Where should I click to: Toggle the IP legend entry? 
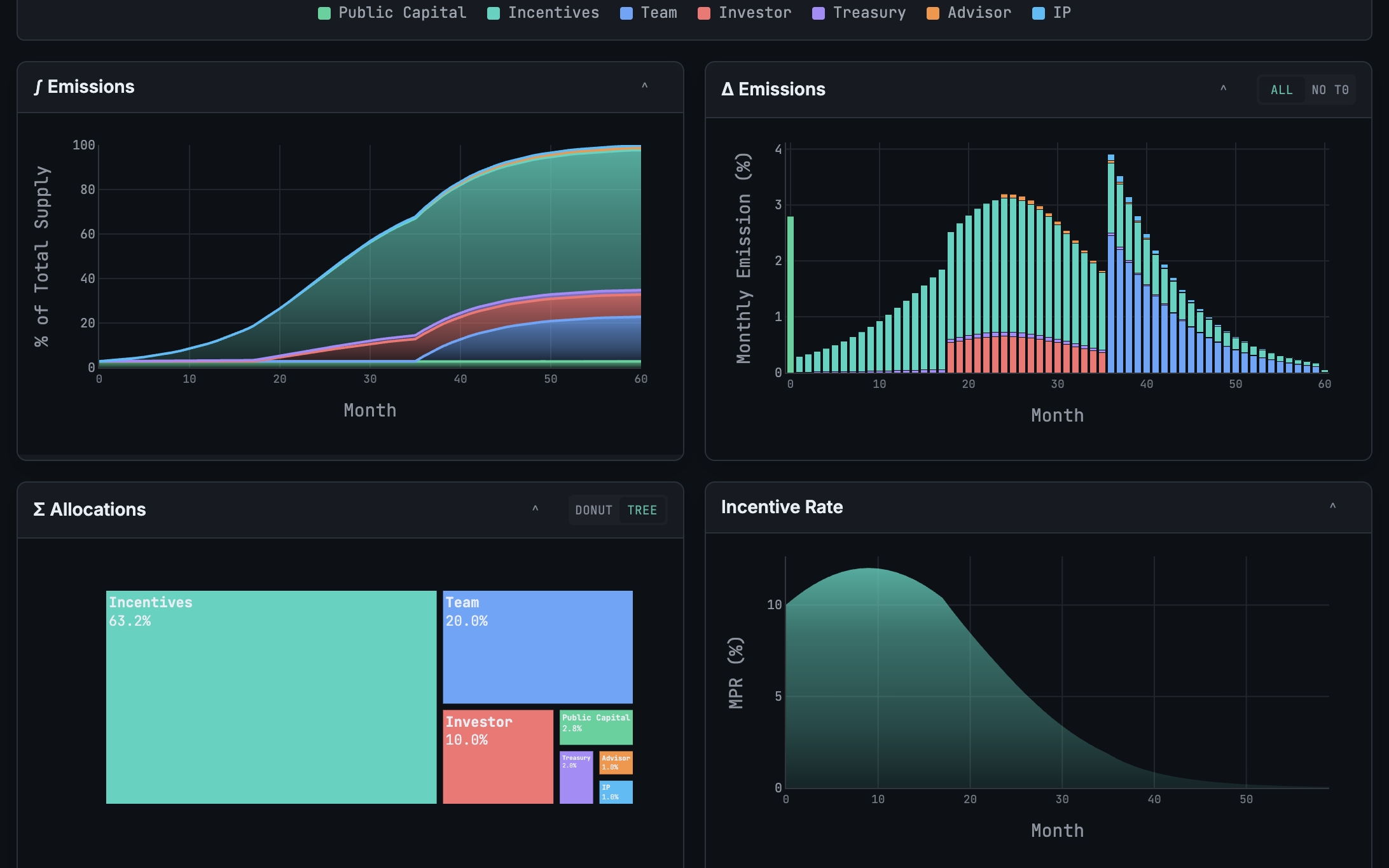1052,13
